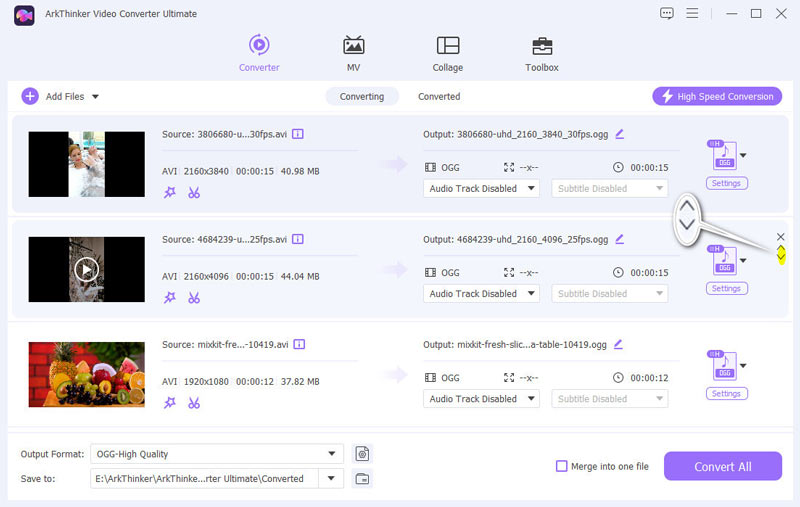Open the Converter tab
The height and width of the screenshot is (507, 800).
pos(259,53)
